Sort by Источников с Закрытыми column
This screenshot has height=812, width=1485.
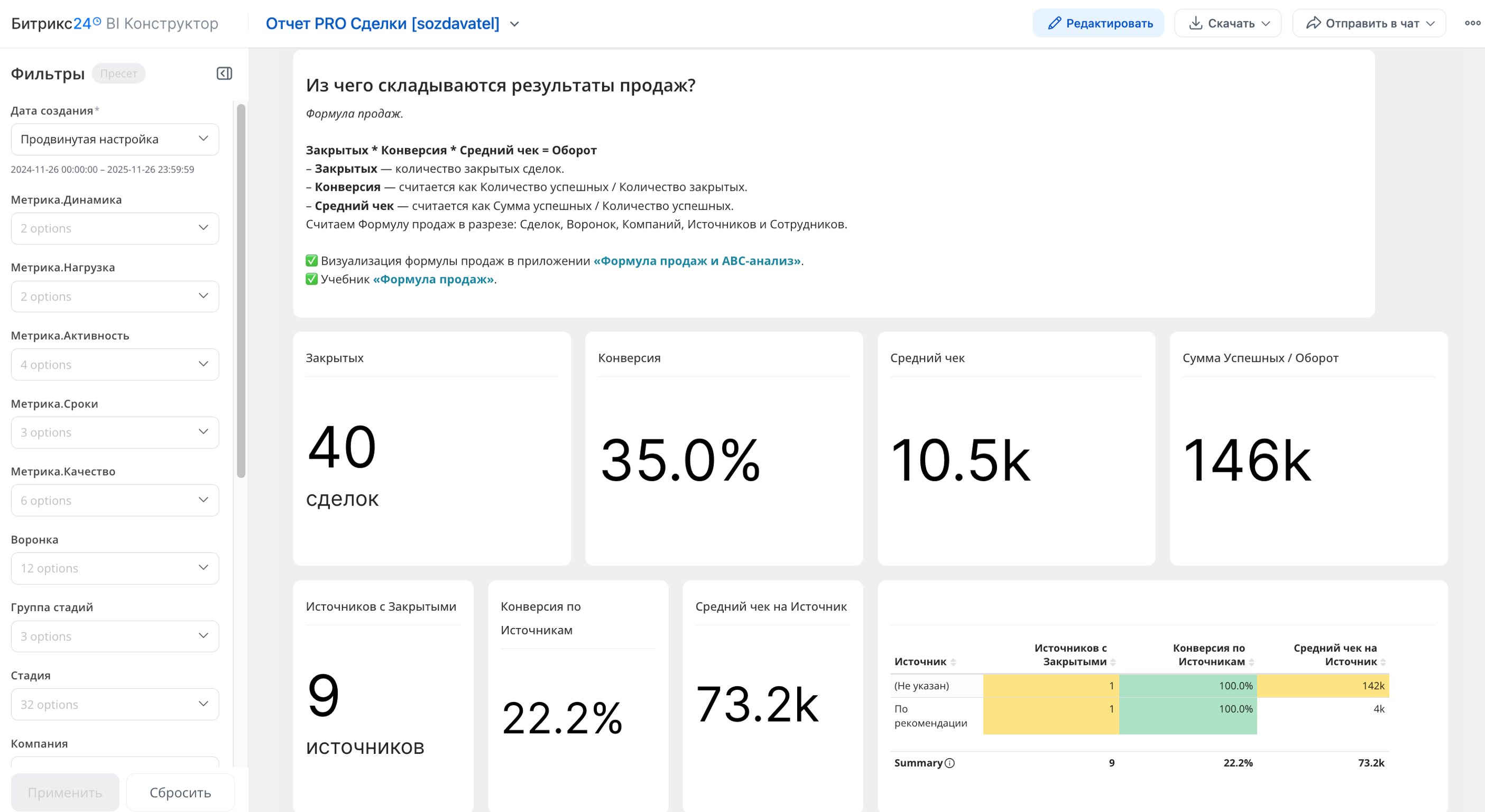click(1113, 662)
